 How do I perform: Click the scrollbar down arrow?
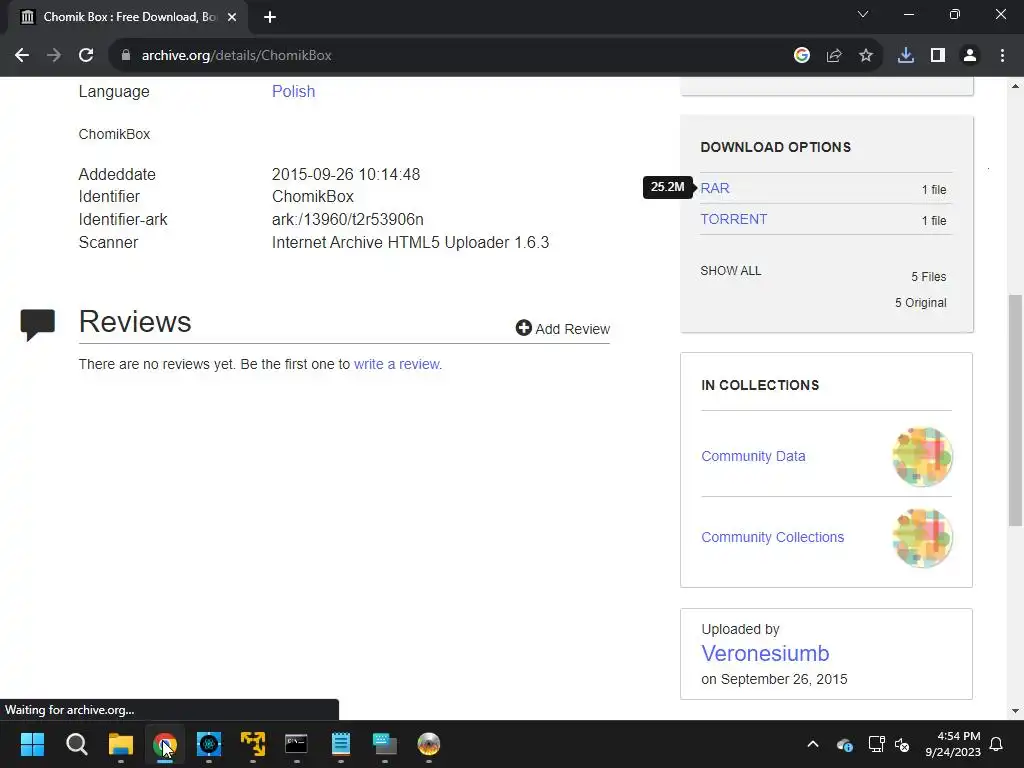pyautogui.click(x=1015, y=711)
